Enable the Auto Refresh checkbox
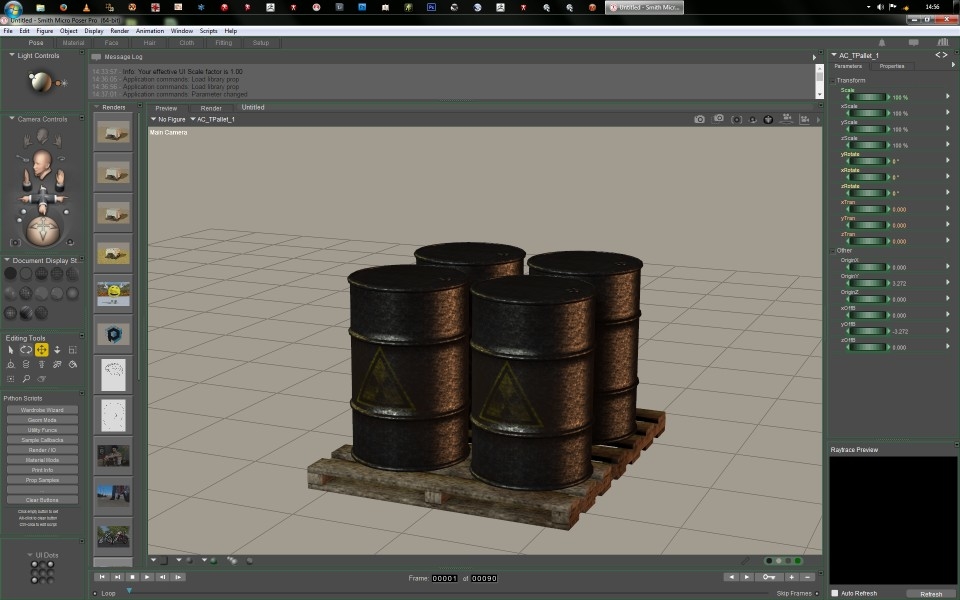 tap(836, 593)
